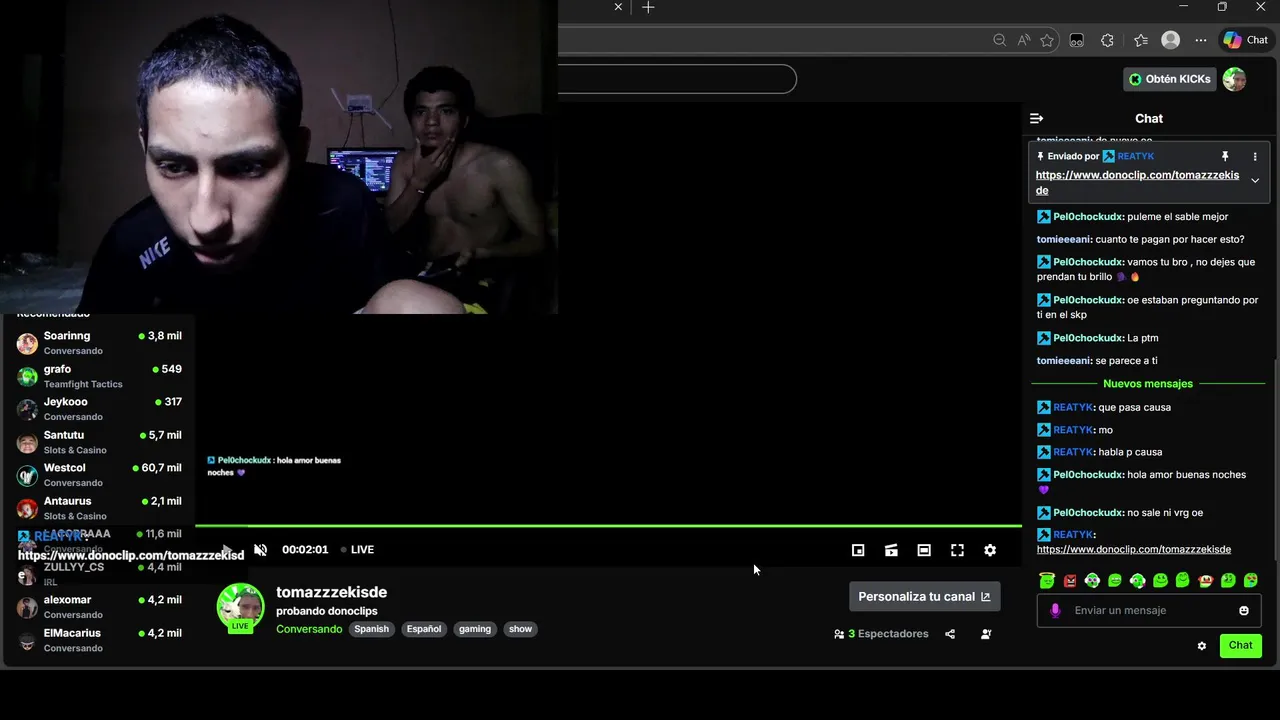
Task: Click Personaliza tu canal button
Action: coord(924,596)
